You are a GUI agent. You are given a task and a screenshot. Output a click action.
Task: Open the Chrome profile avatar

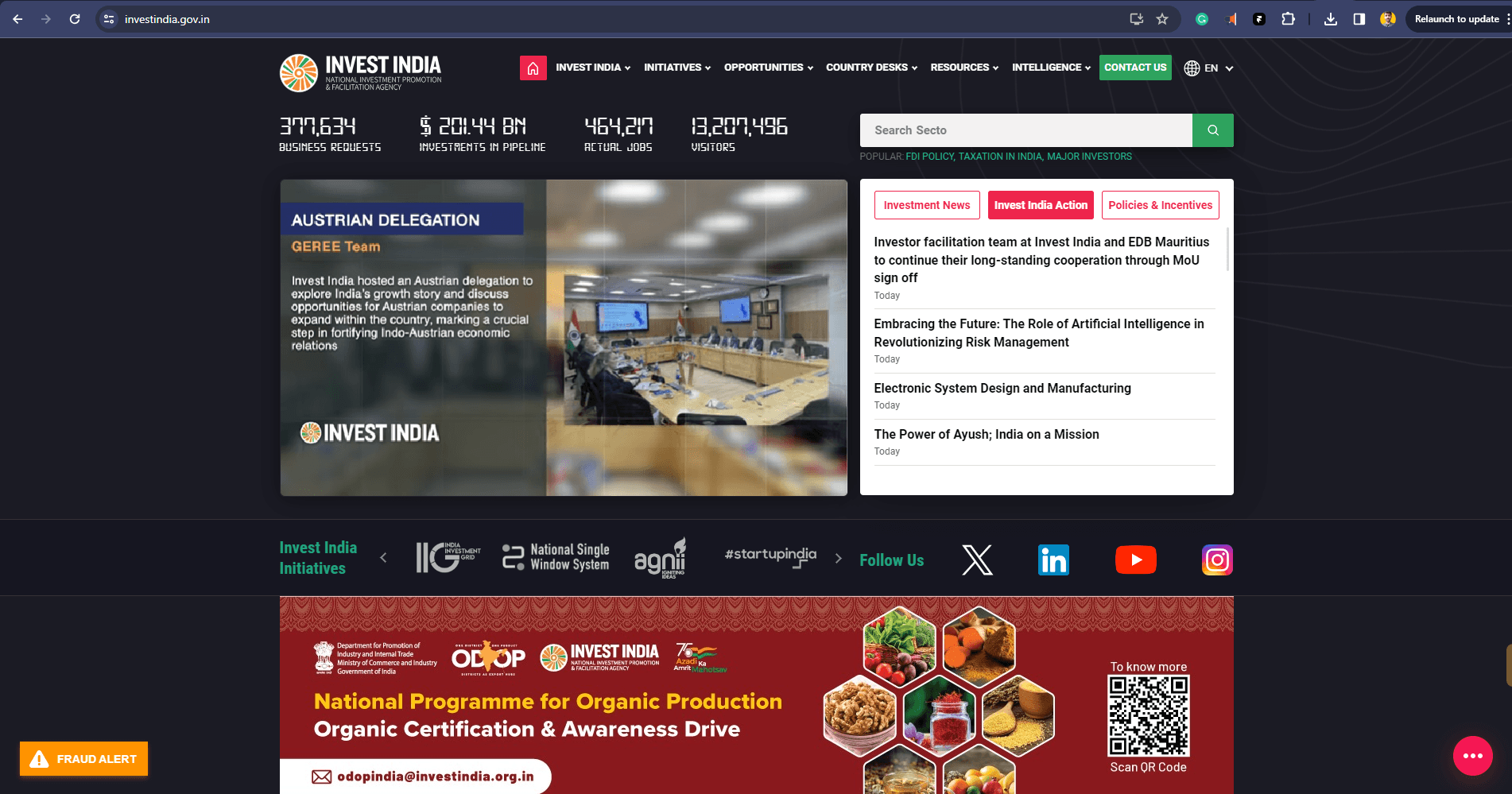[x=1388, y=19]
